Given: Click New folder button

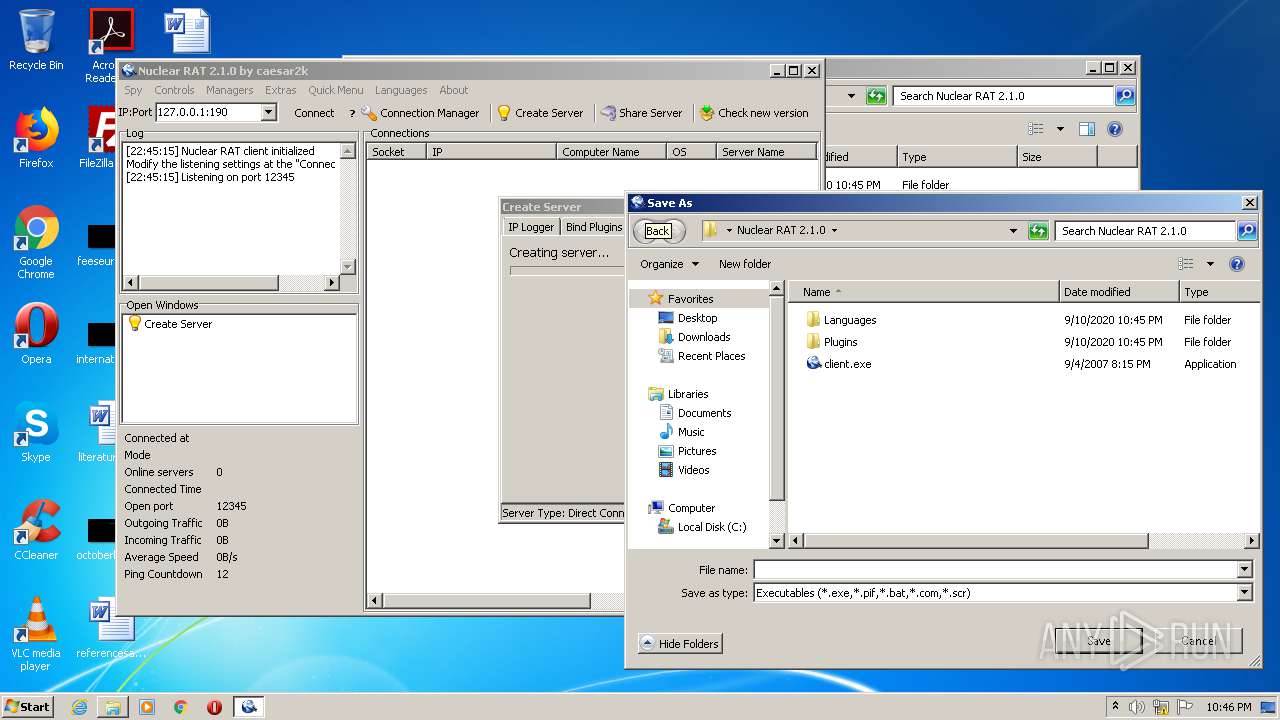Looking at the screenshot, I should pyautogui.click(x=744, y=264).
